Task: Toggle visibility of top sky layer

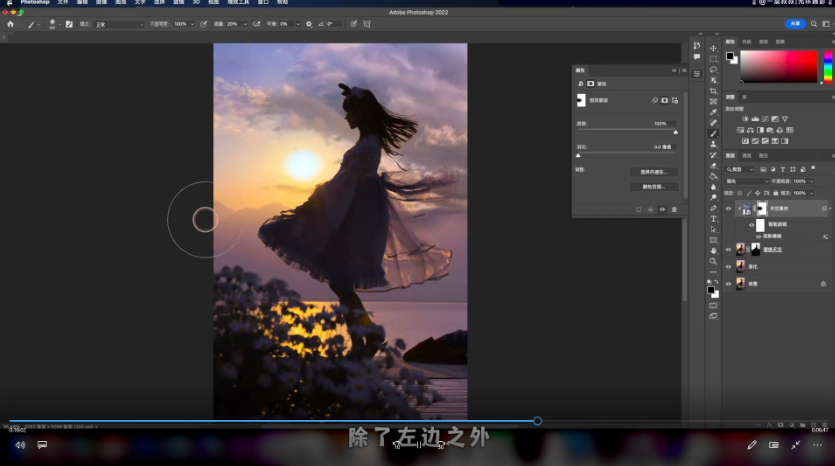Action: tap(728, 209)
